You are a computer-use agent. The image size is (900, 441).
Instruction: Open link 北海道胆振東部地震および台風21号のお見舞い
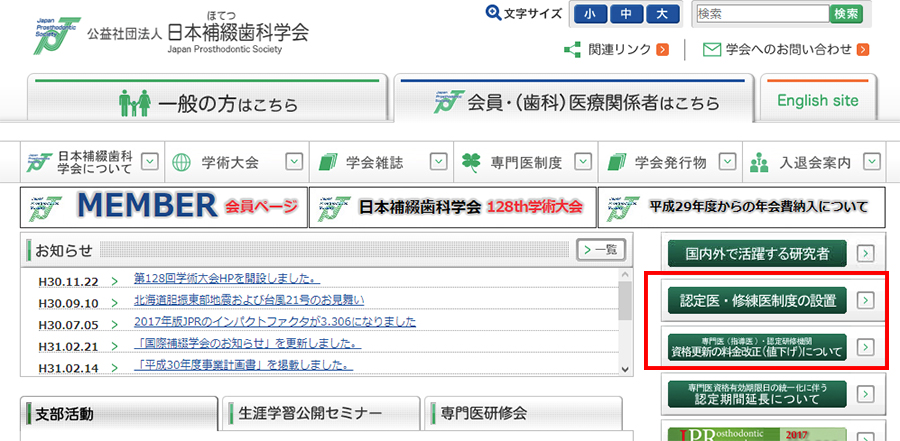tap(249, 300)
